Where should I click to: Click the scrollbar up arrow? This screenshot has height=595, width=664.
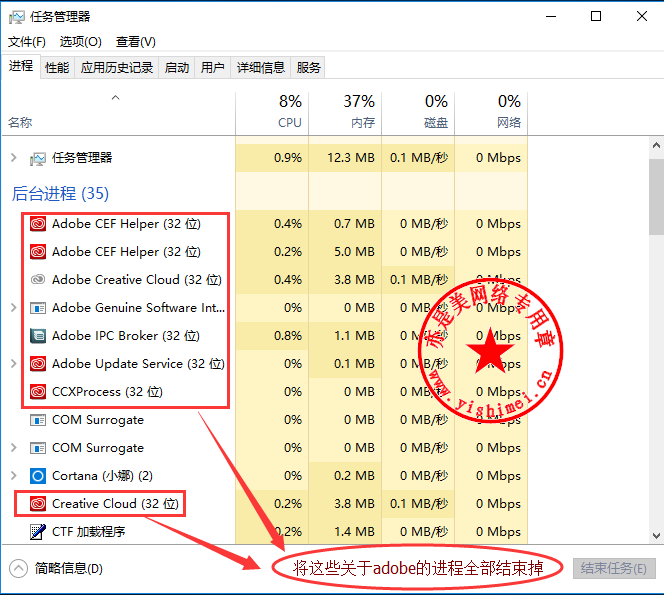(656, 146)
